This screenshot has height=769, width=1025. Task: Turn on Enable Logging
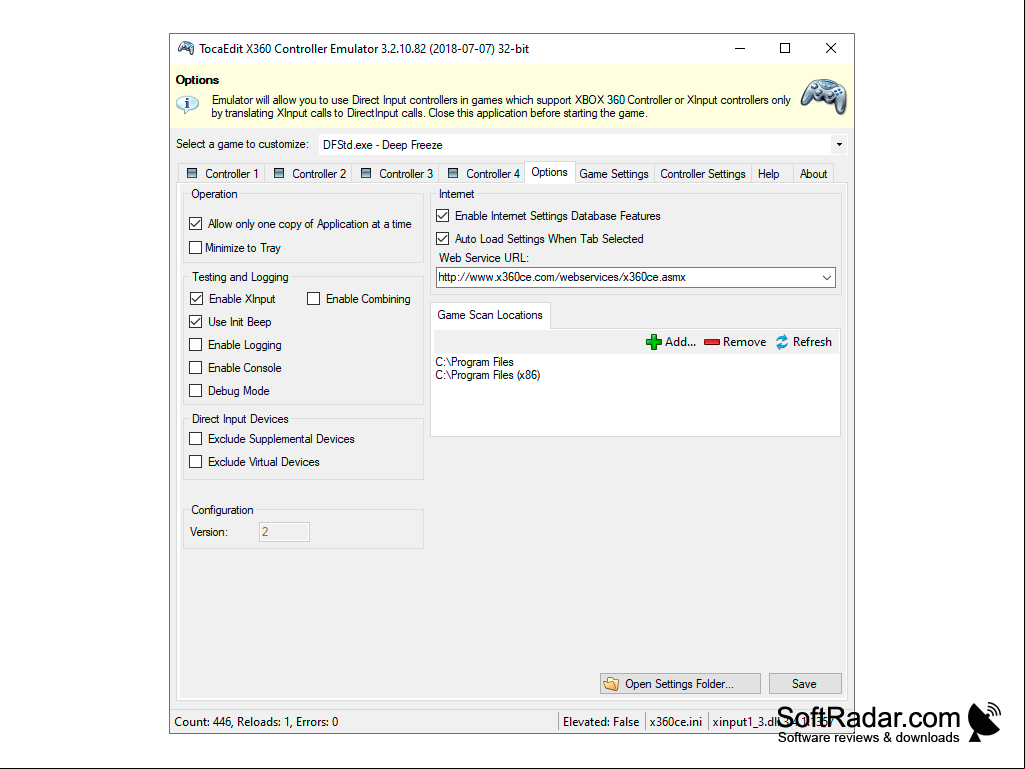[x=195, y=345]
